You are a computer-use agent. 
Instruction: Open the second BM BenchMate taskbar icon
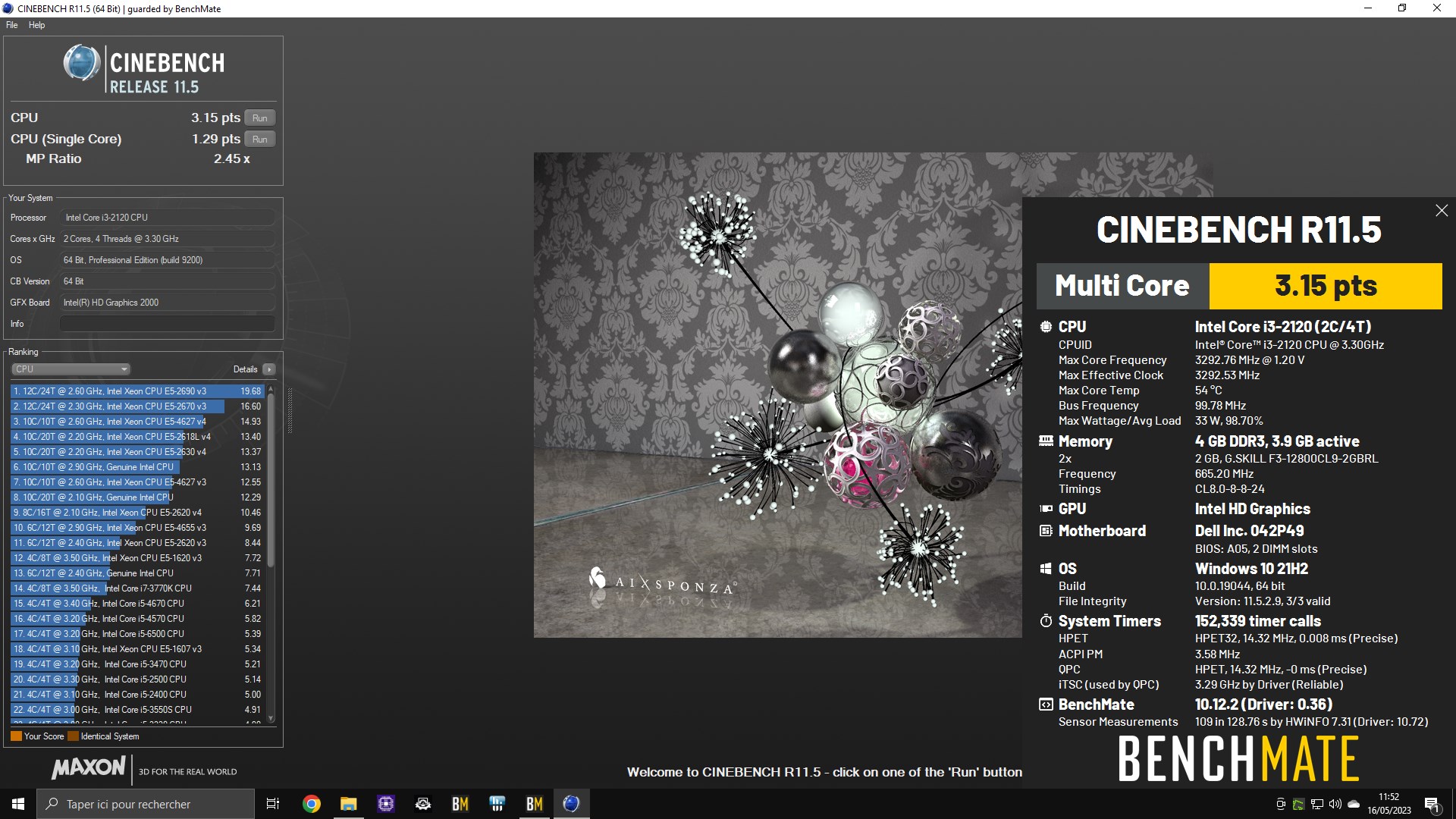(x=534, y=804)
